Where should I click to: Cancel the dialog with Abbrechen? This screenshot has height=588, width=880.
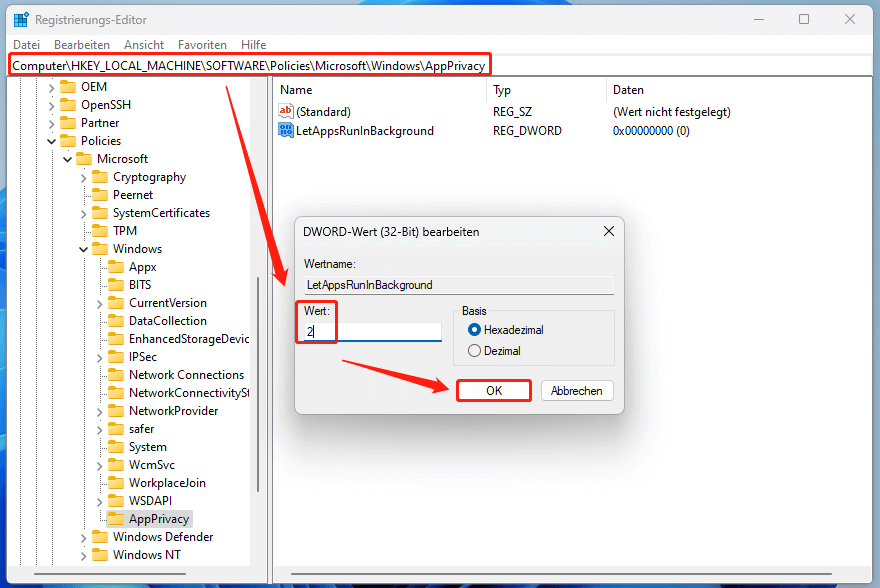click(x=577, y=391)
